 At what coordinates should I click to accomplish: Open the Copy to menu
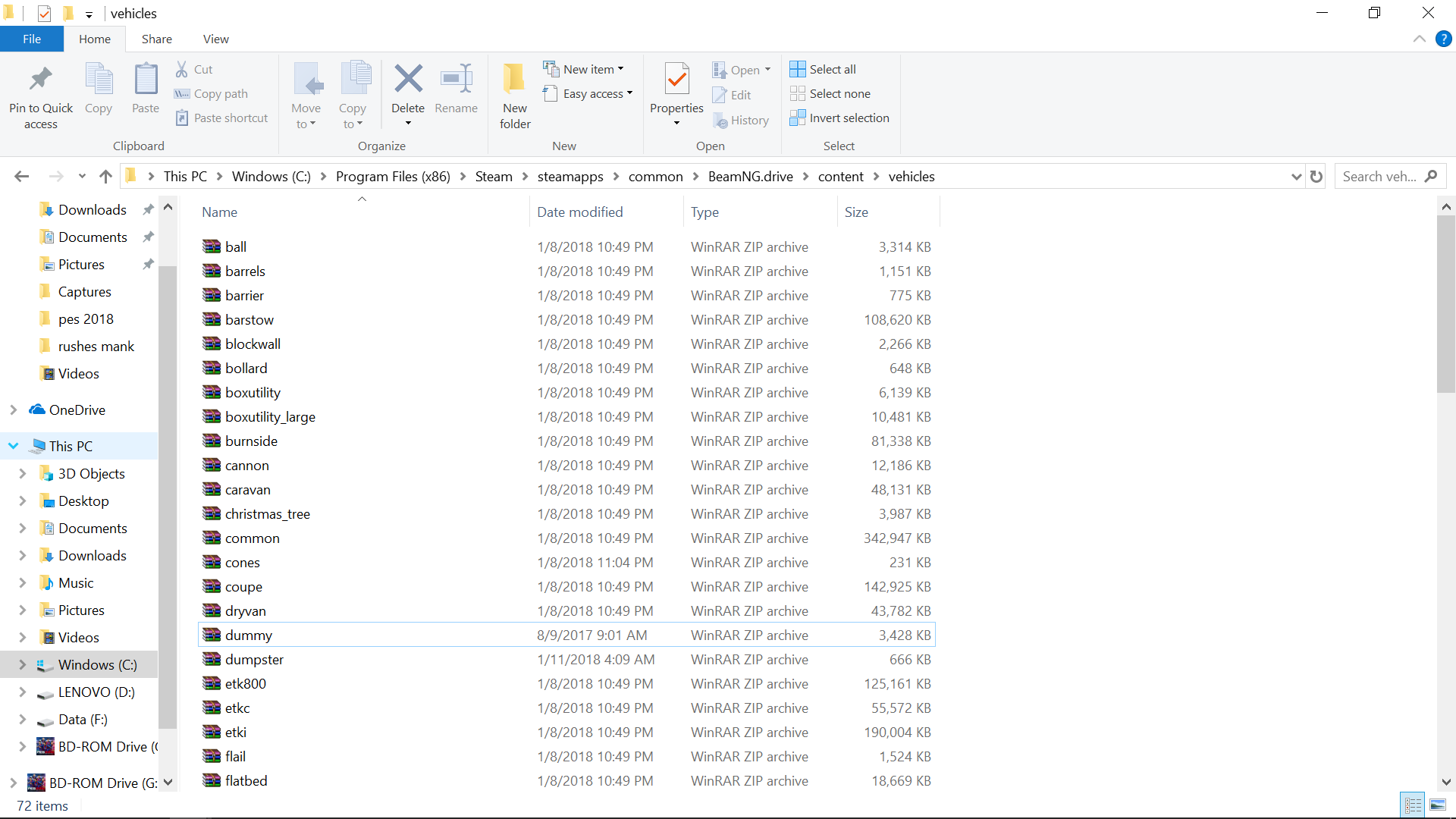pyautogui.click(x=353, y=96)
